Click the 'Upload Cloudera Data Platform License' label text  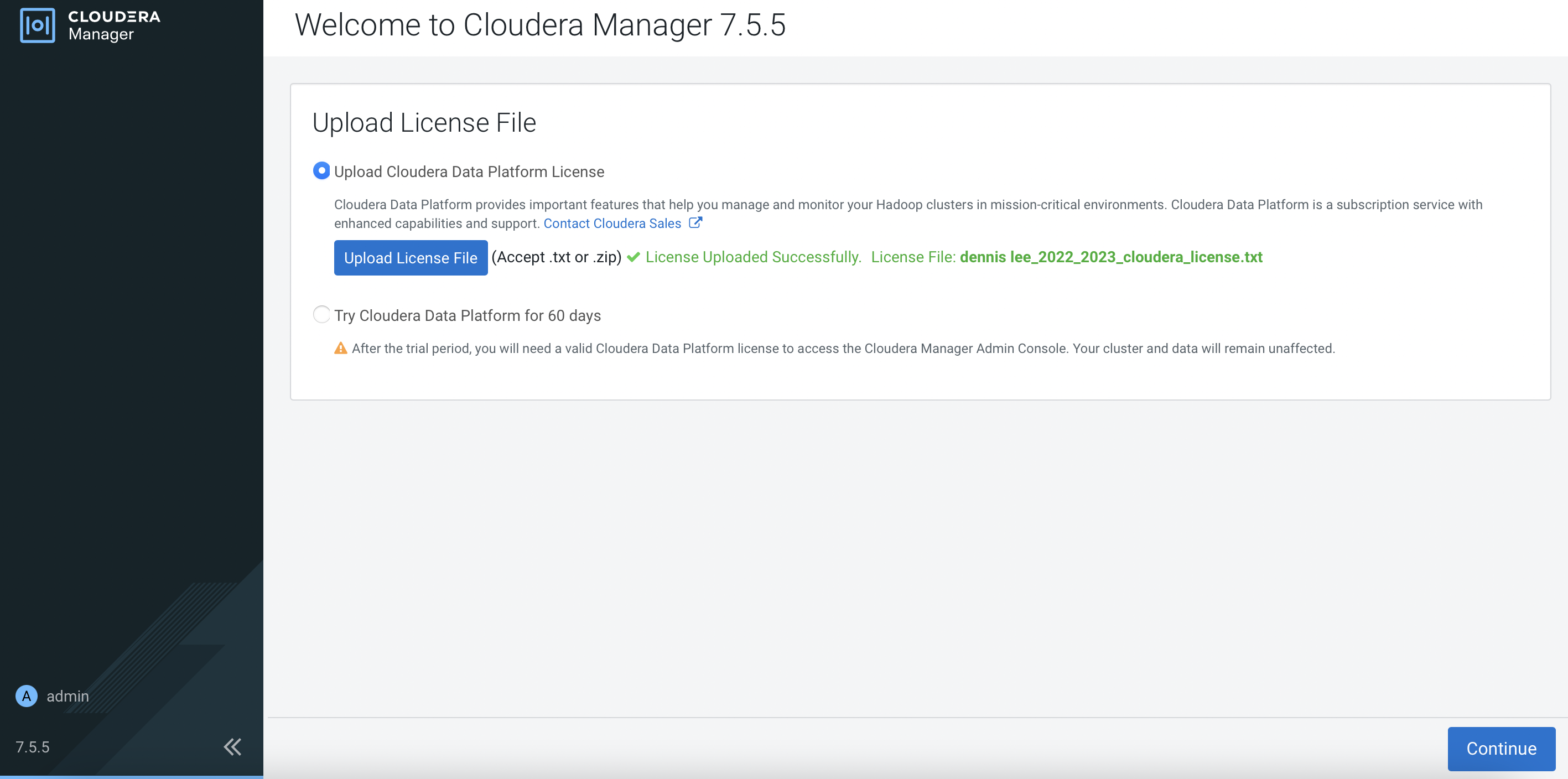[469, 172]
